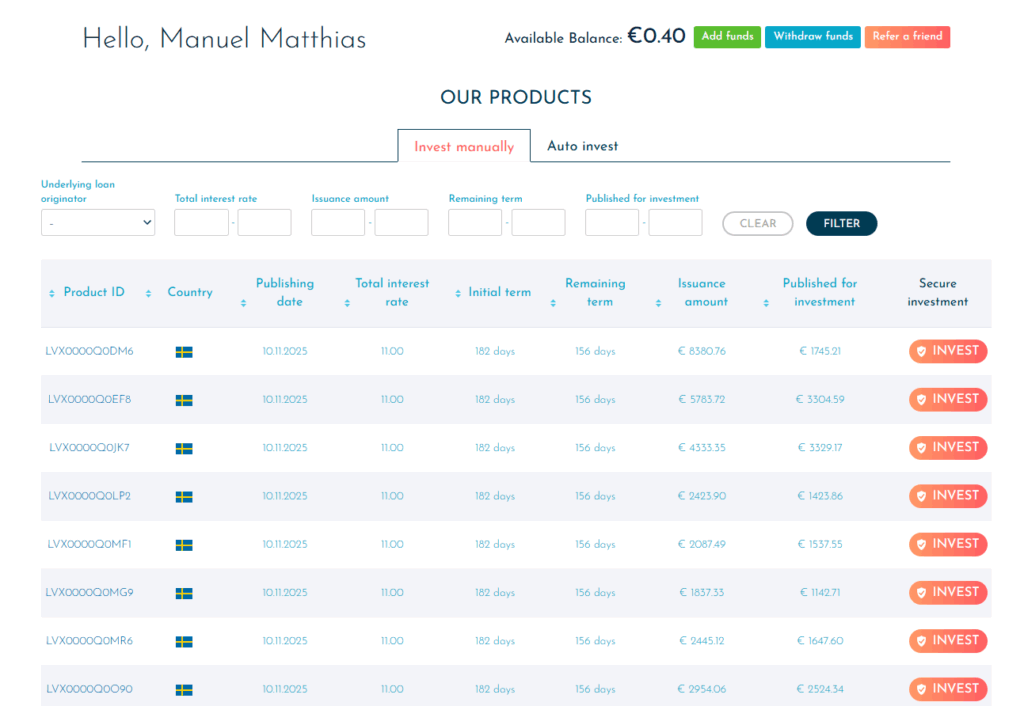Click sort arrows next to Product ID
Viewport: 1024px width, 706px height.
[52, 293]
